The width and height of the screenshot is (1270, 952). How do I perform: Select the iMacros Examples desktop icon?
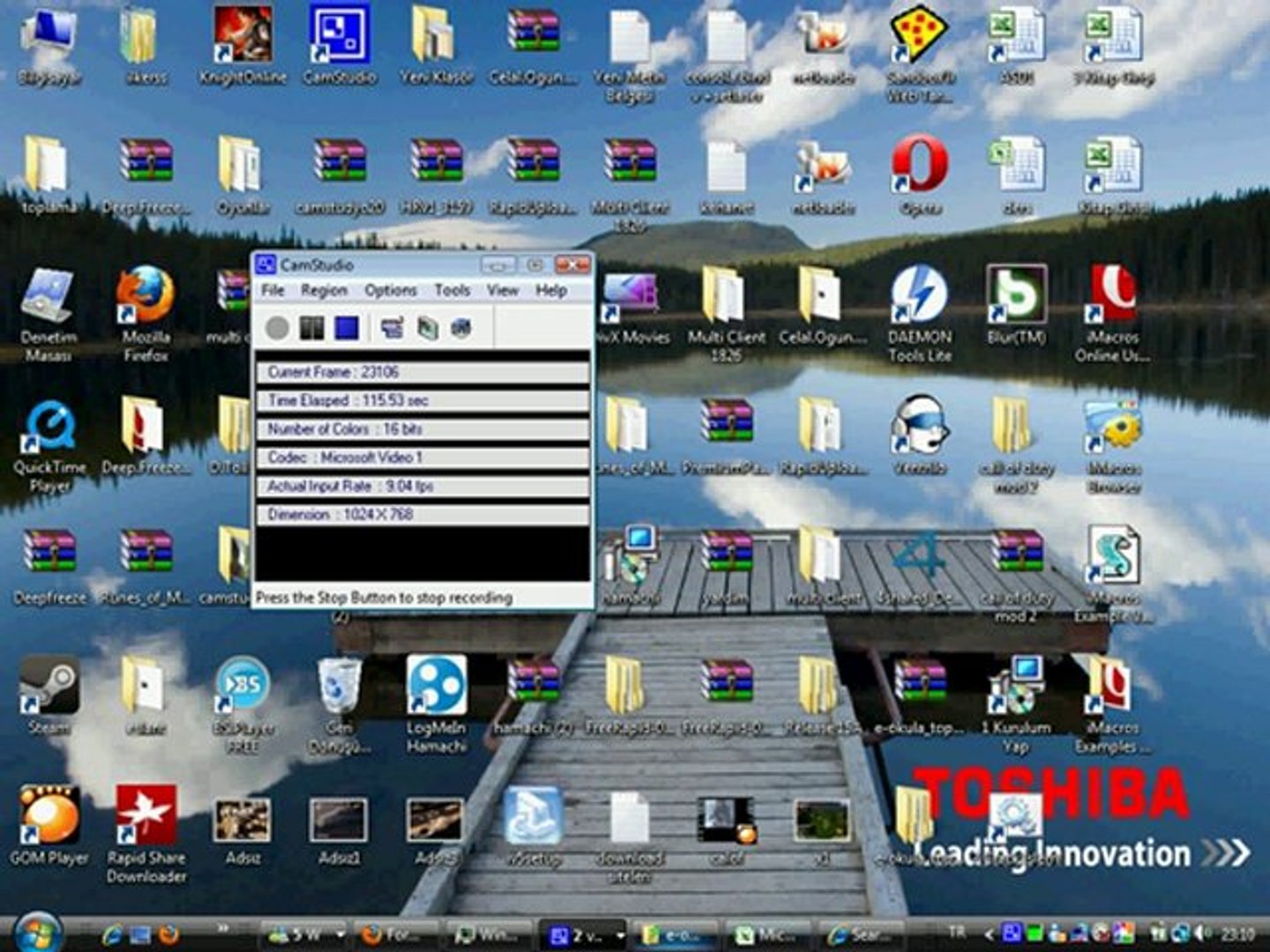point(1112,705)
